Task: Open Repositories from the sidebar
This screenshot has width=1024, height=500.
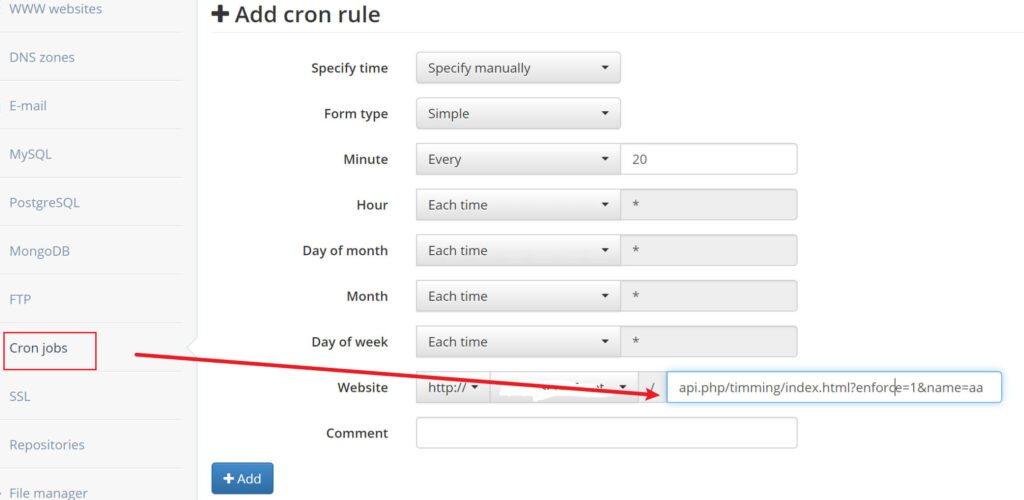Action: pyautogui.click(x=47, y=444)
